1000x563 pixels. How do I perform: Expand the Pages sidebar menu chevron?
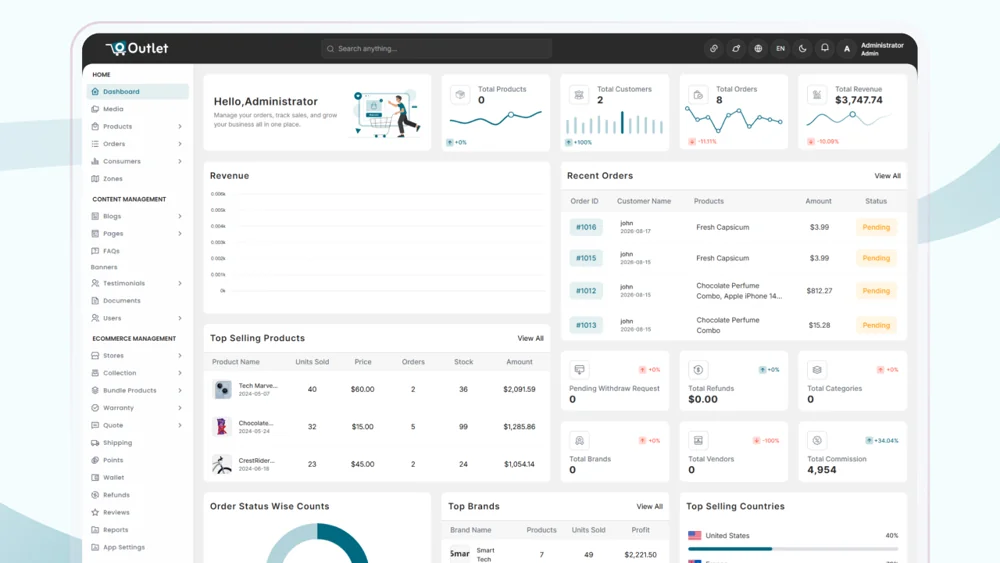pos(180,233)
